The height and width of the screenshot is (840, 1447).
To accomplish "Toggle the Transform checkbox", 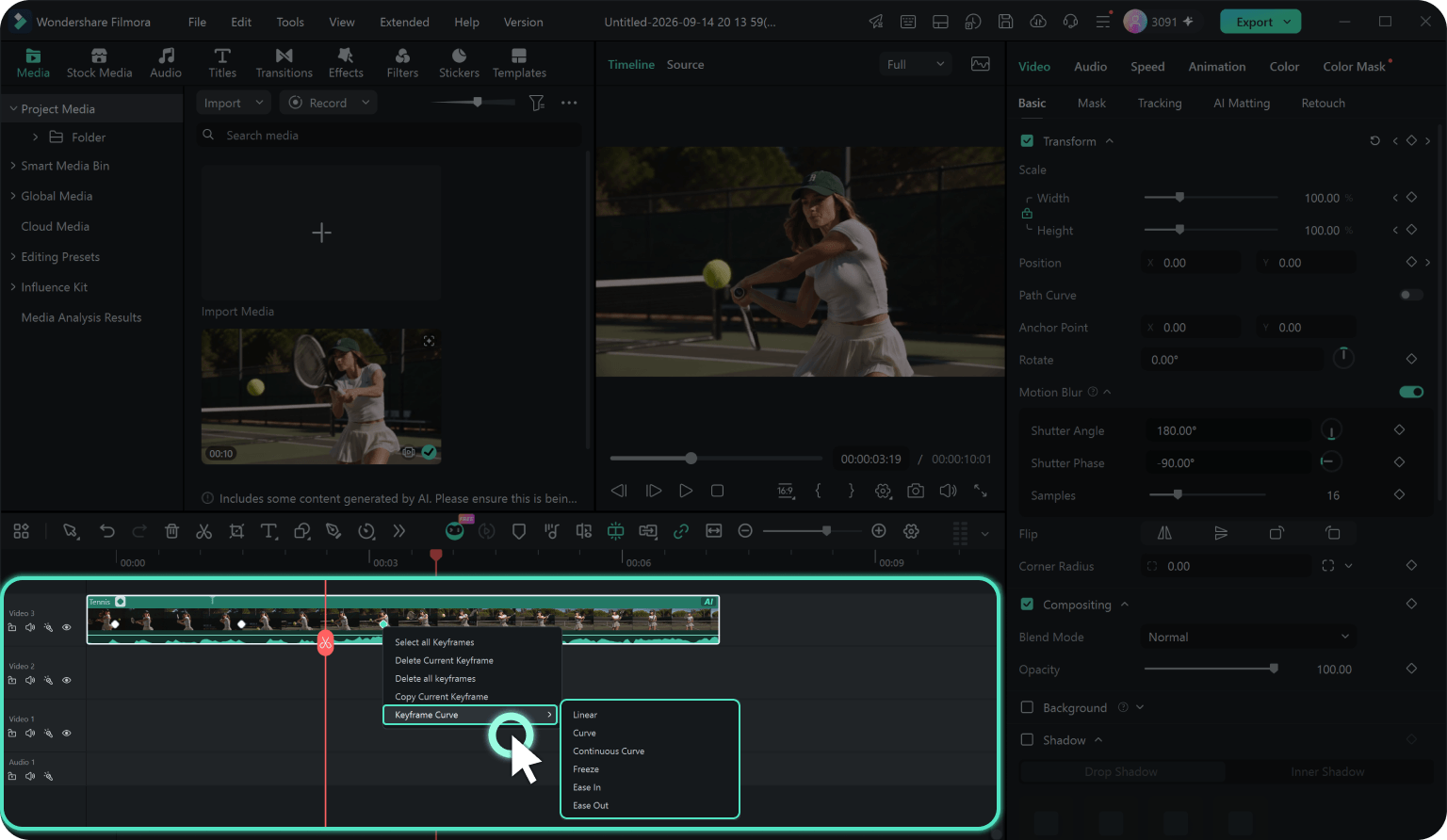I will (1027, 141).
